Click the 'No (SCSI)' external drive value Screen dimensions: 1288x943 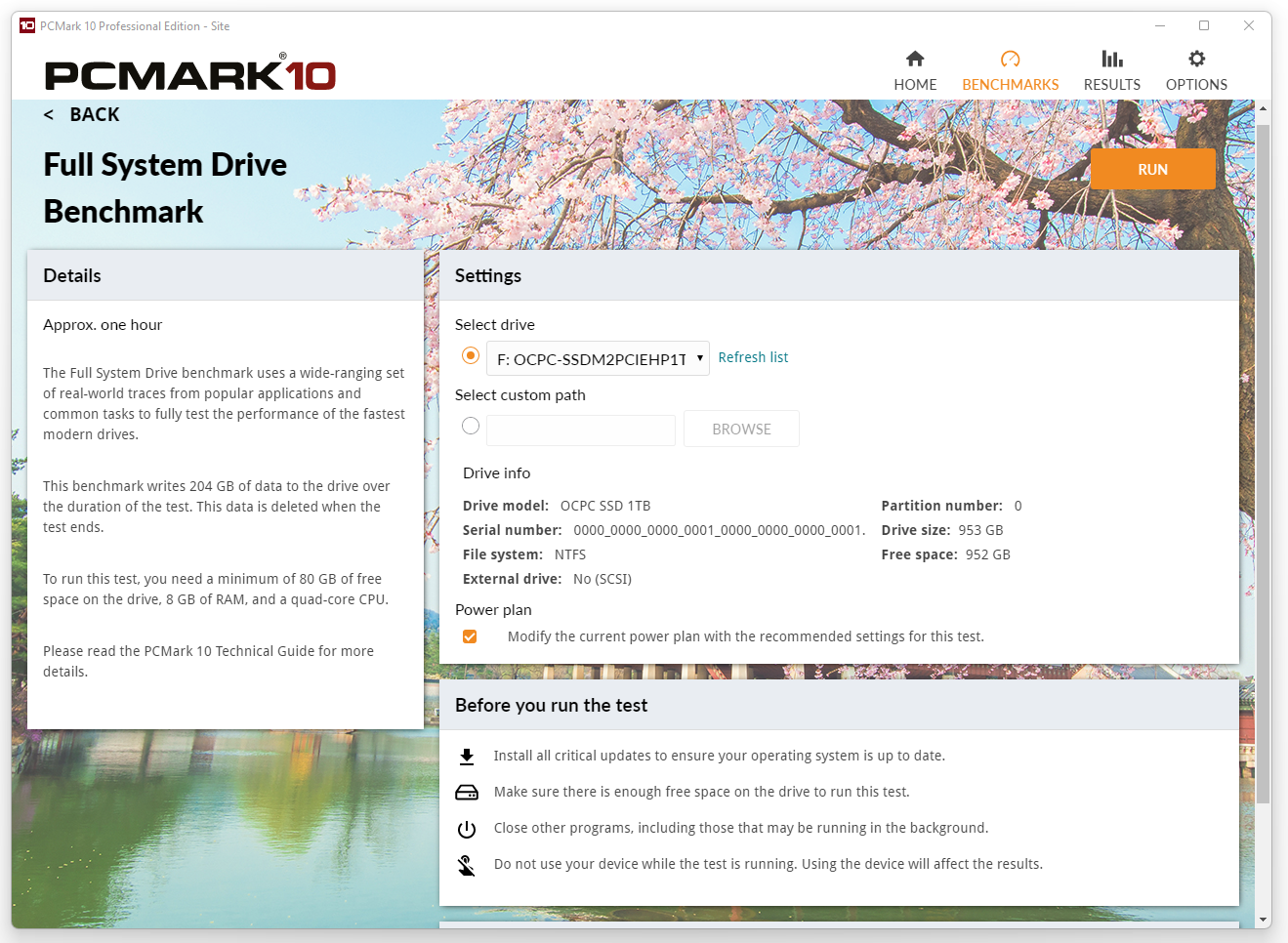pyautogui.click(x=602, y=579)
